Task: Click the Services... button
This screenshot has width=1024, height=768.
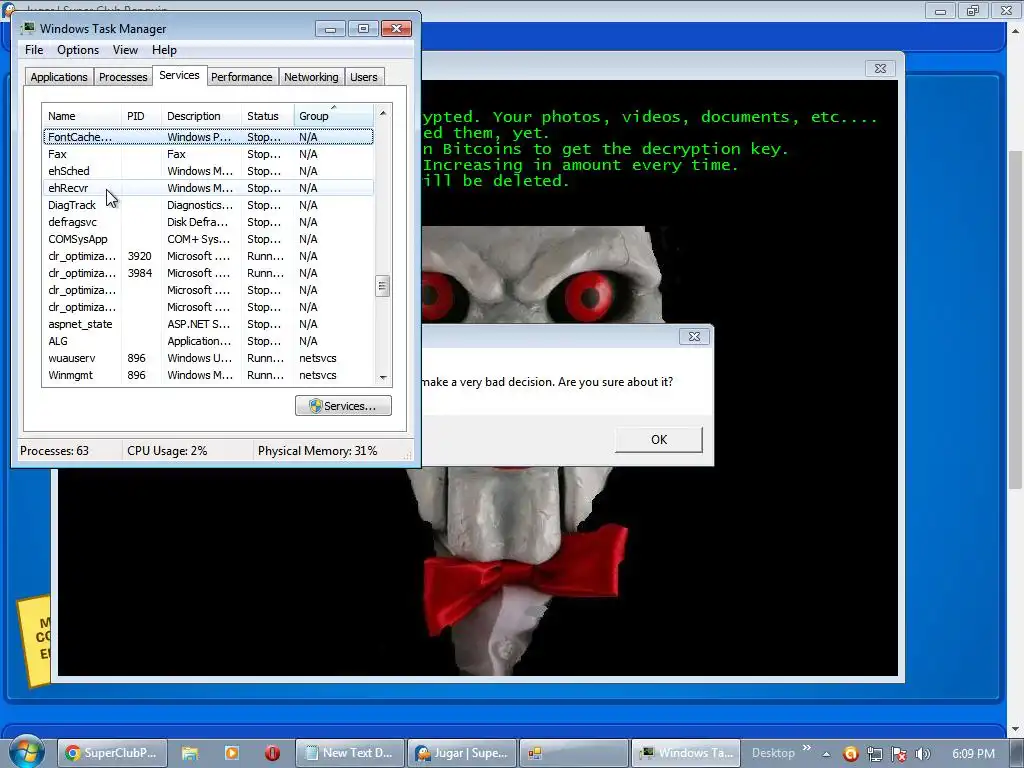Action: point(344,406)
